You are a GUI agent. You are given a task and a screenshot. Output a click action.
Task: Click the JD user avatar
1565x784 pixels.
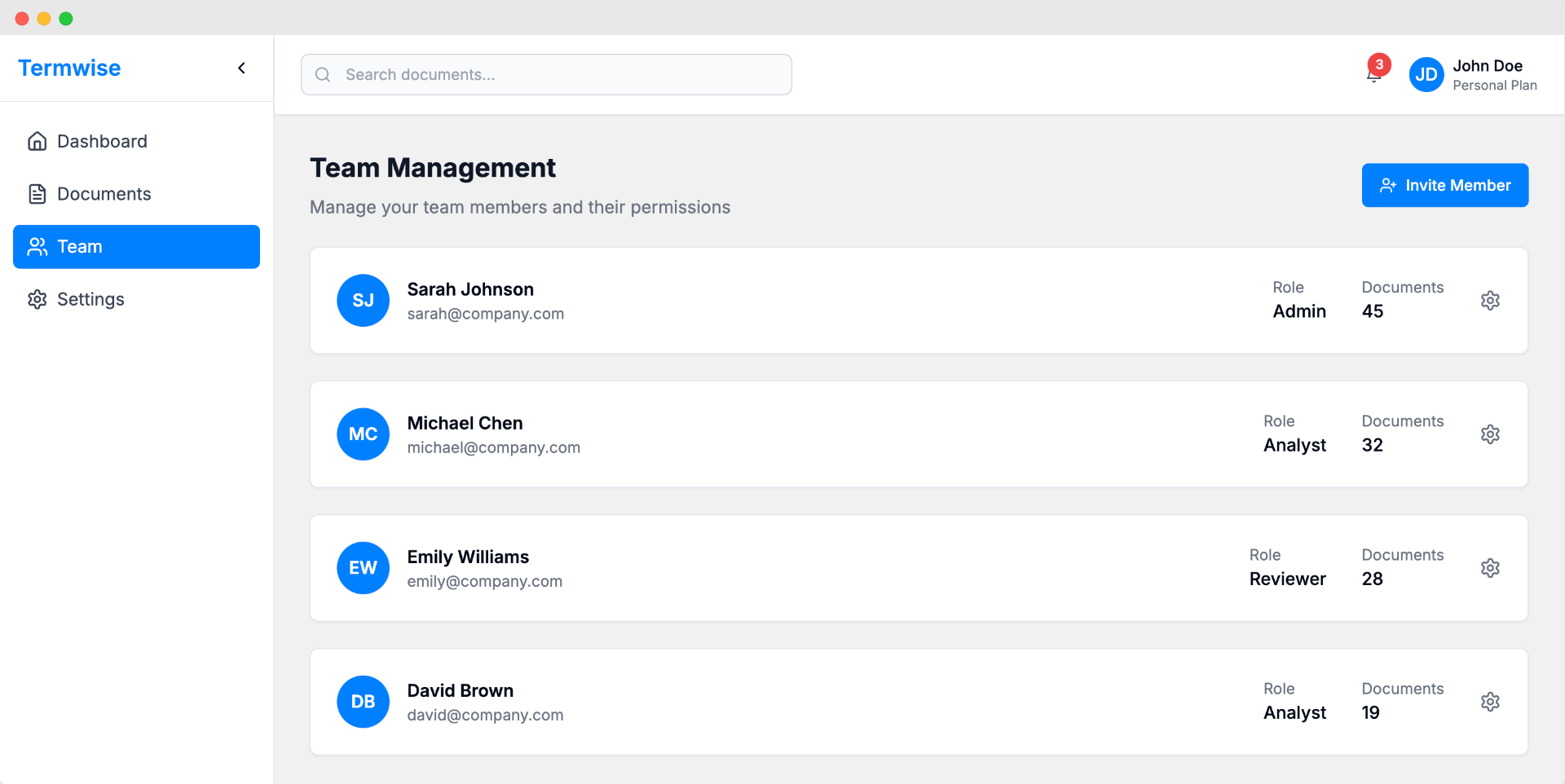click(x=1426, y=74)
